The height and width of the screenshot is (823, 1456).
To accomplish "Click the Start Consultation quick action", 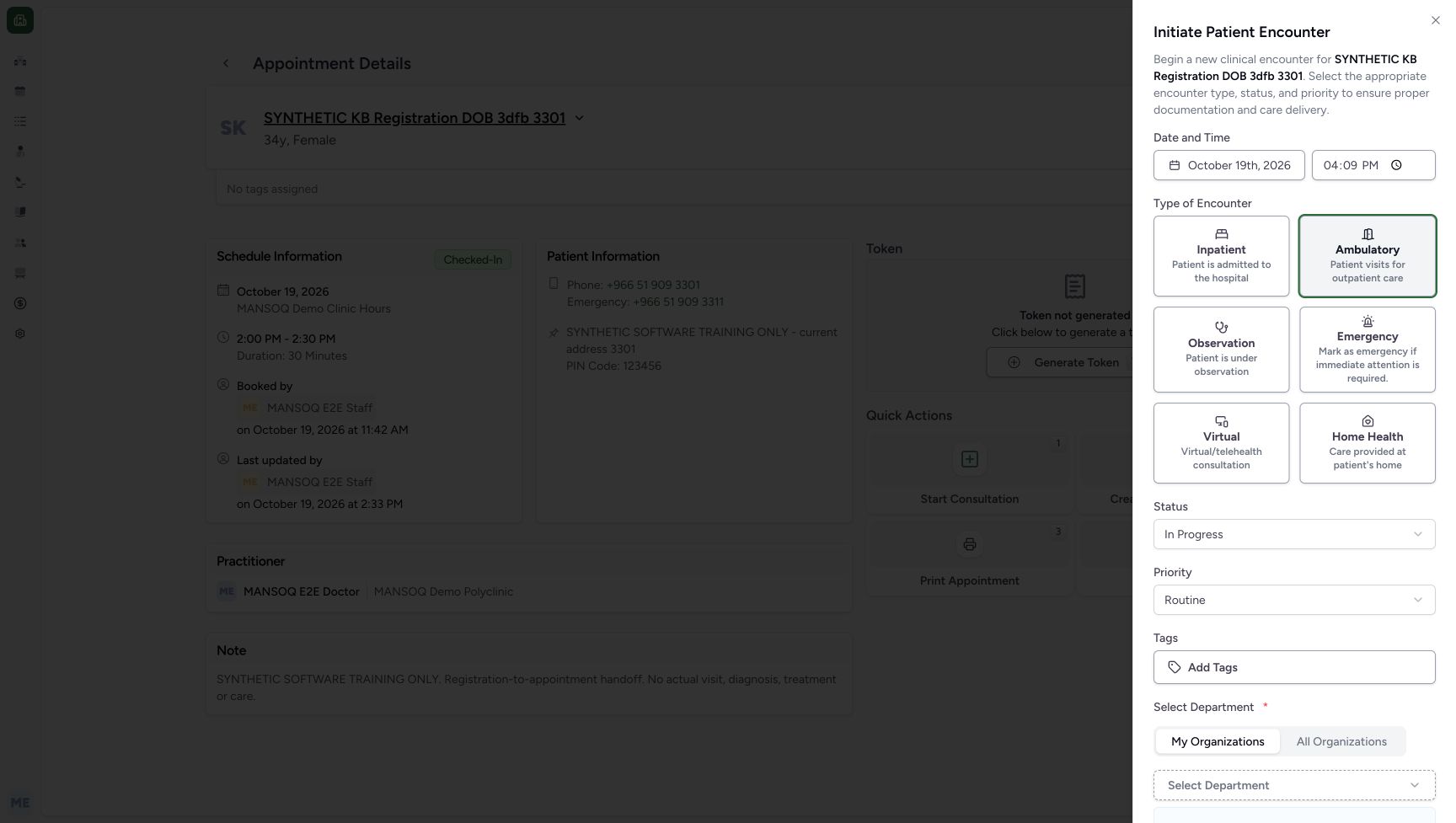I will click(x=970, y=473).
